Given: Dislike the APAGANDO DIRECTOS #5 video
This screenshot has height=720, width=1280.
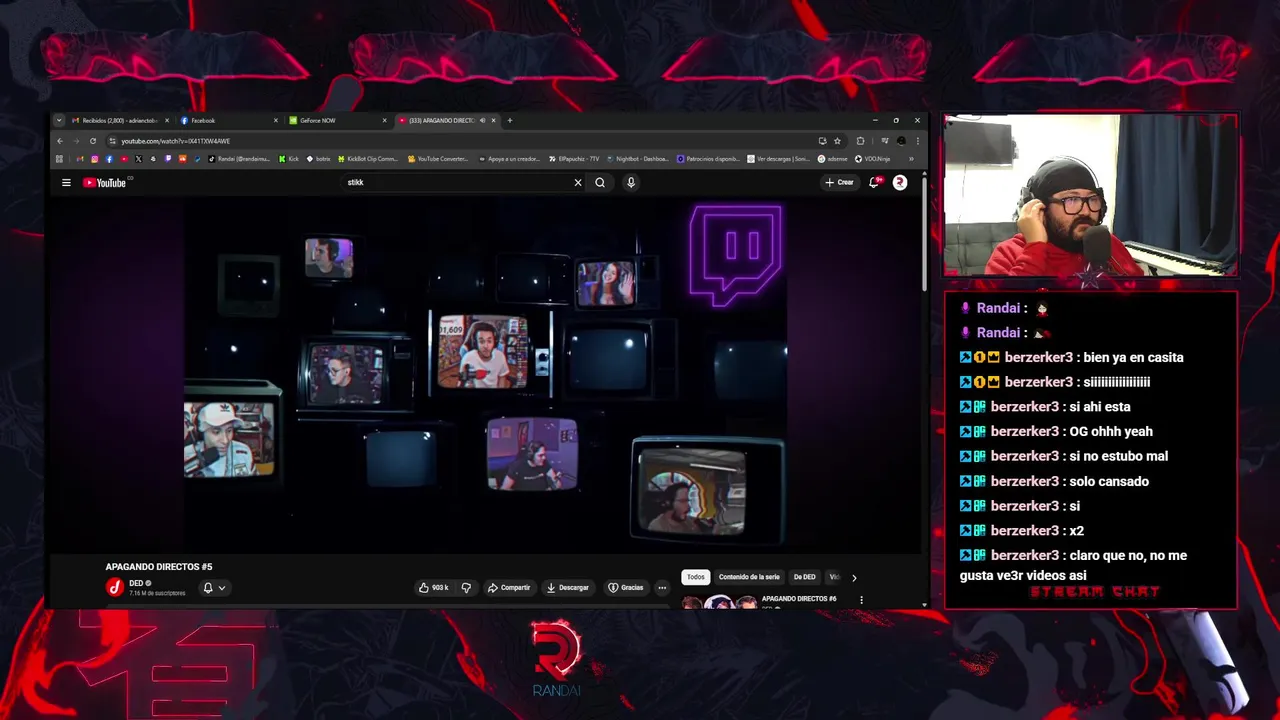Looking at the screenshot, I should coord(466,587).
